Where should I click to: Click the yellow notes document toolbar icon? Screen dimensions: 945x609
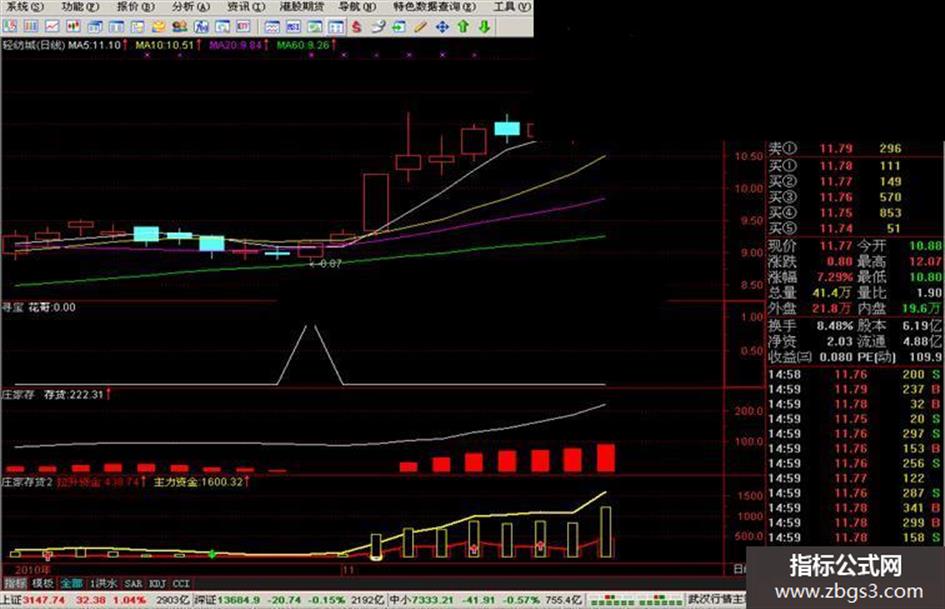(x=137, y=27)
